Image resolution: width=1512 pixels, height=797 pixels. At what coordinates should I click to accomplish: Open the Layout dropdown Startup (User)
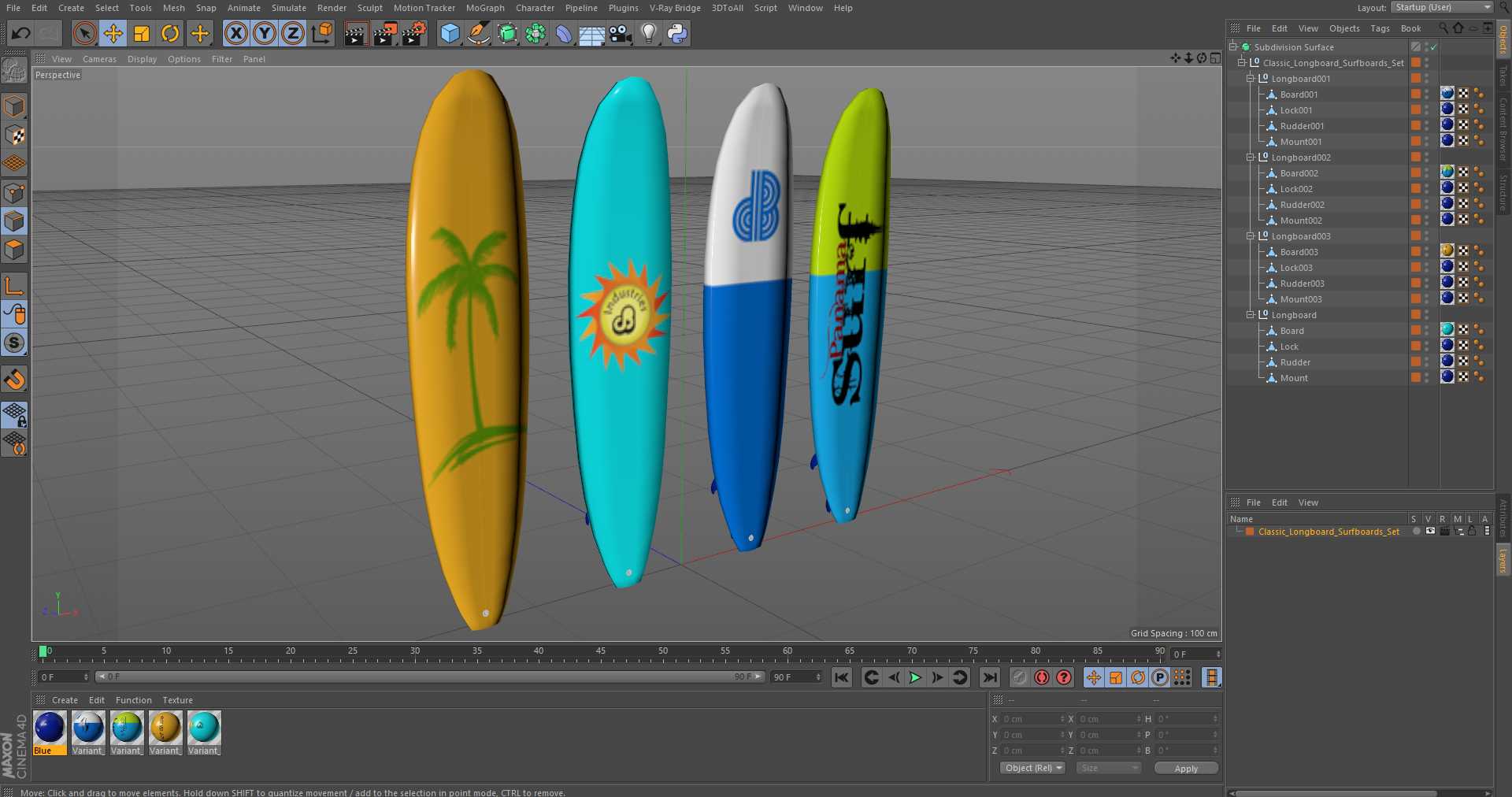(1442, 7)
